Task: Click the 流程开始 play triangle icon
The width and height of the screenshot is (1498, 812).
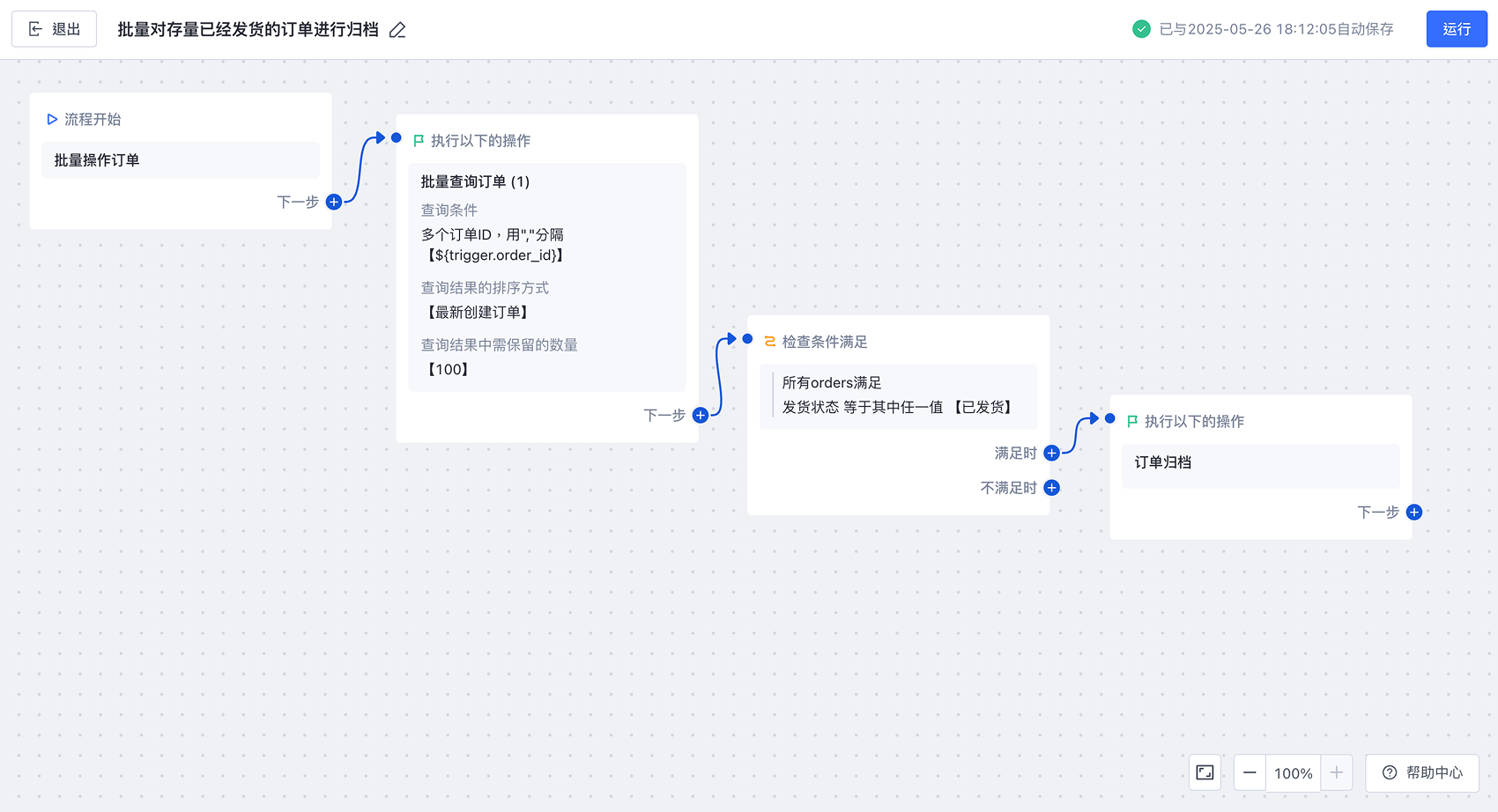Action: [x=52, y=119]
